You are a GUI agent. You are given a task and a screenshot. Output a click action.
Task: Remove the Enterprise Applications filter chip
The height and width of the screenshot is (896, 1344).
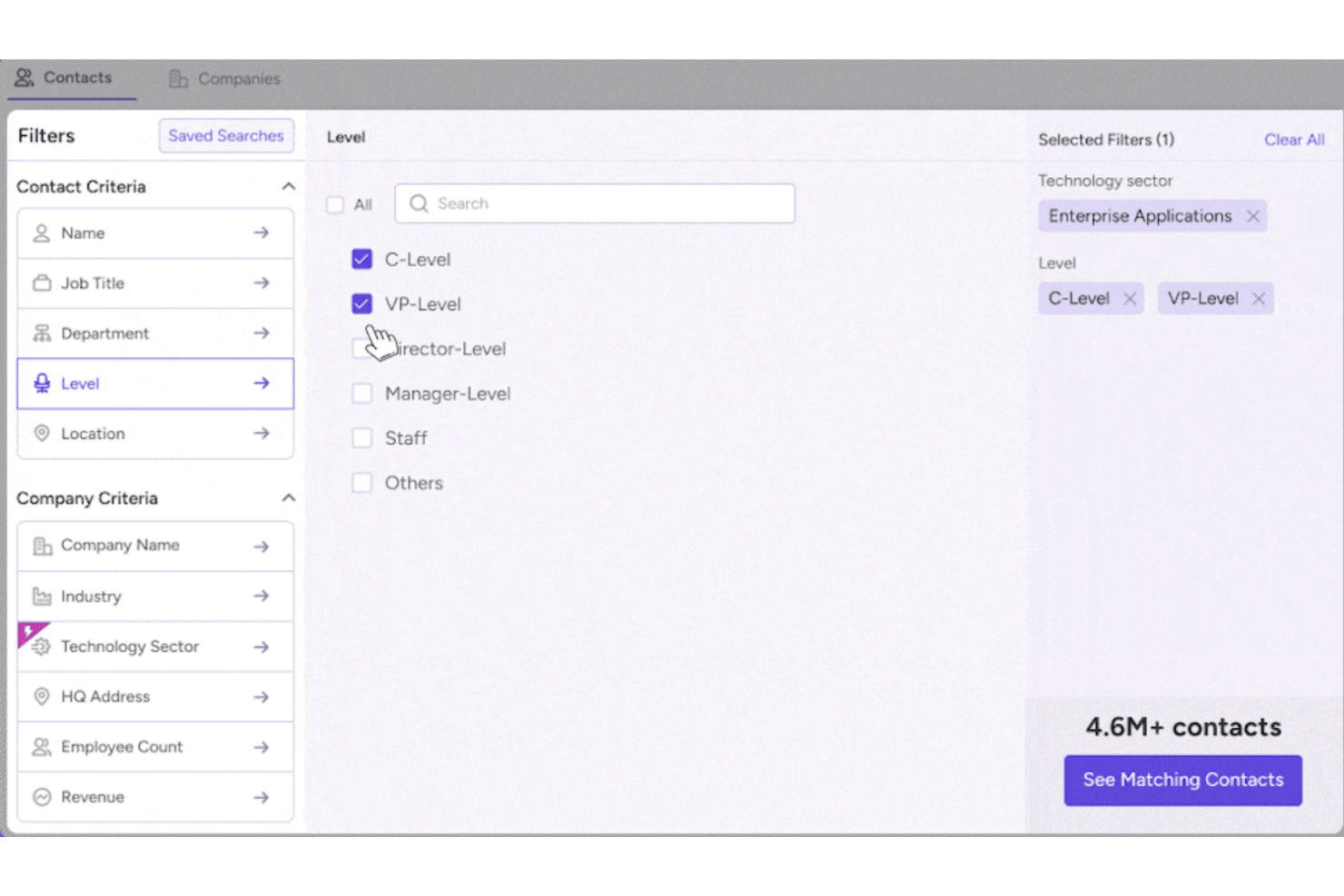pyautogui.click(x=1253, y=216)
